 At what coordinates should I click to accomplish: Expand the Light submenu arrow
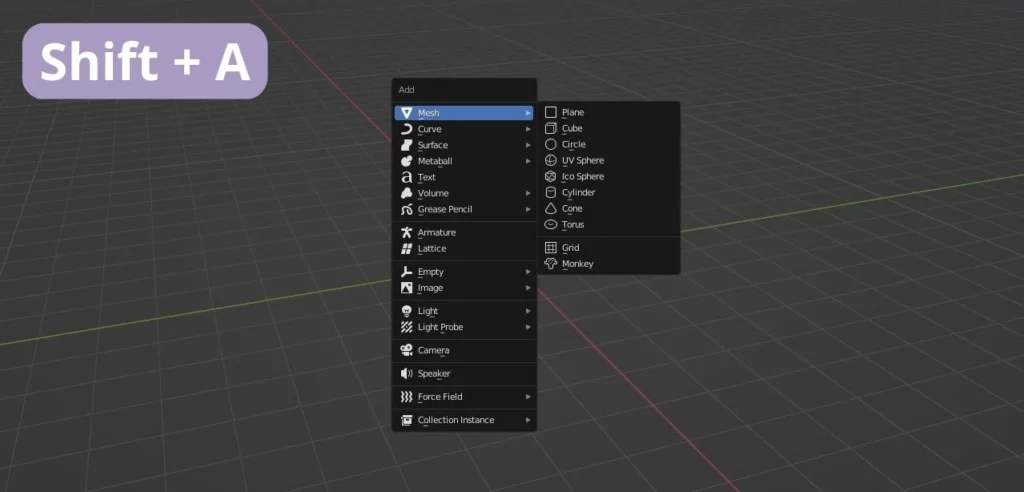528,311
